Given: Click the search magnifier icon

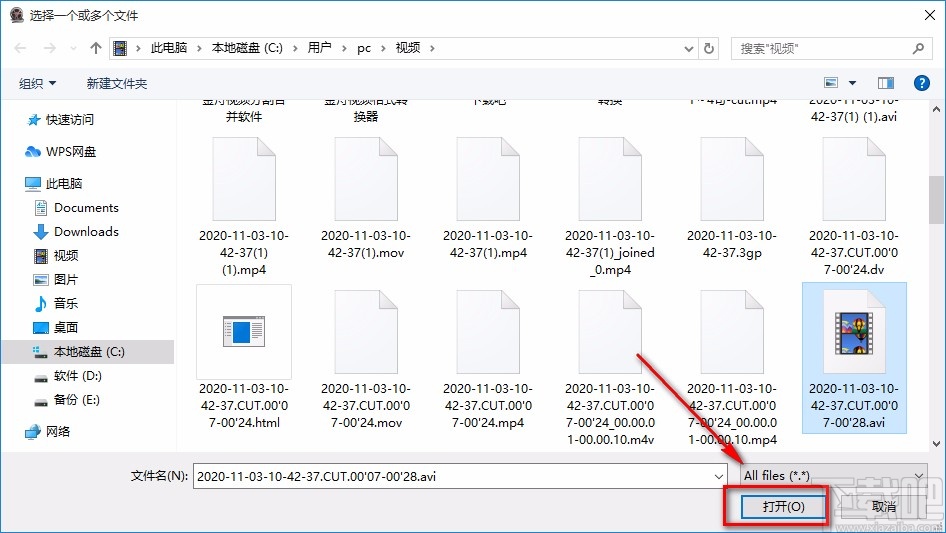Looking at the screenshot, I should click(918, 48).
